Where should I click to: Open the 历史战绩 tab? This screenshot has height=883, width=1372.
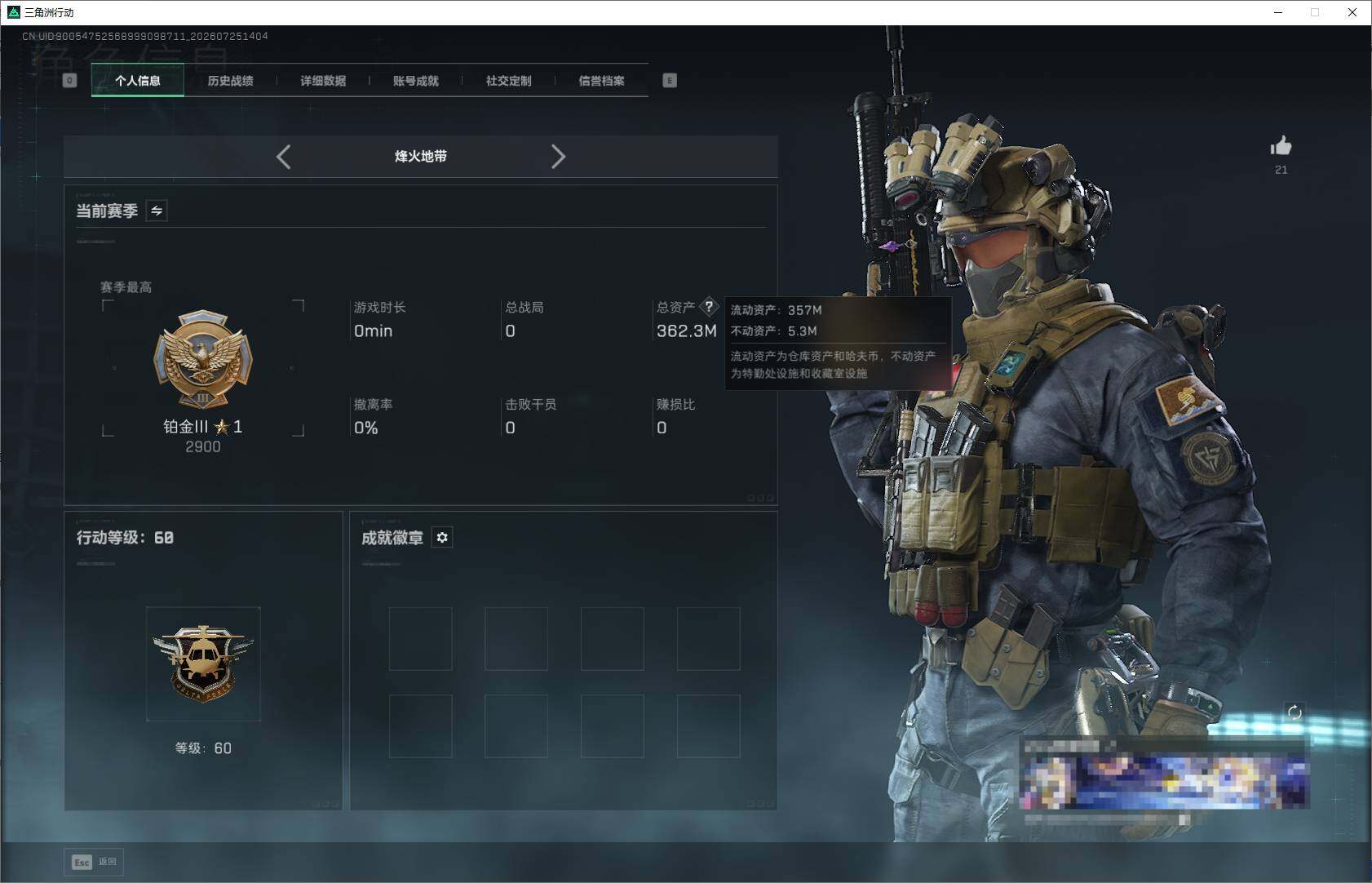coord(230,80)
